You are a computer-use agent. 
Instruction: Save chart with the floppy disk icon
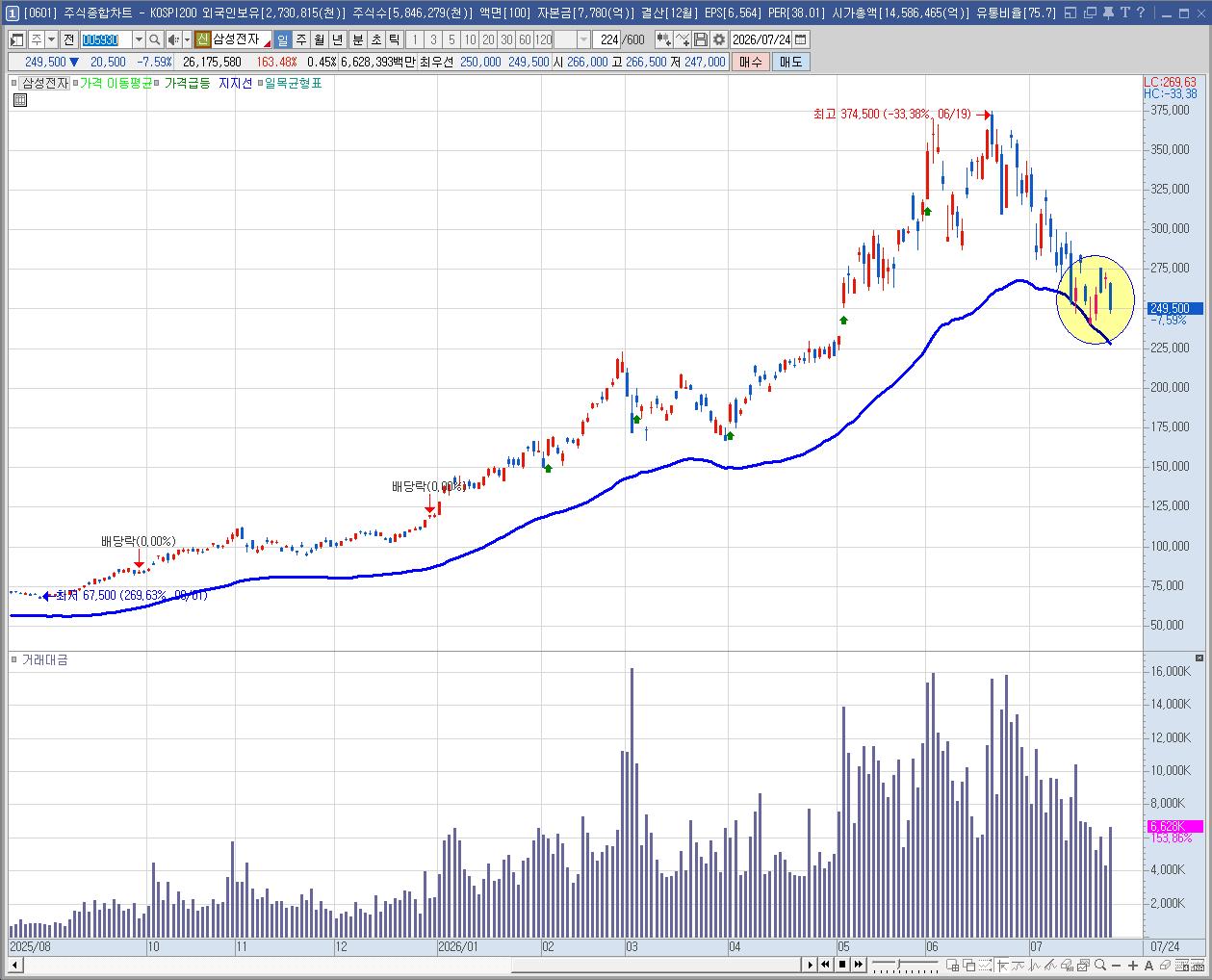pos(701,39)
